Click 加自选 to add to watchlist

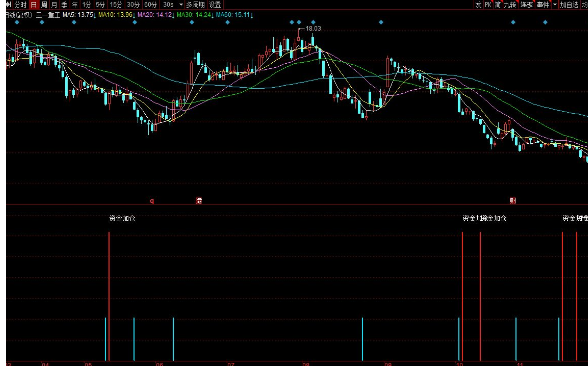click(x=569, y=4)
